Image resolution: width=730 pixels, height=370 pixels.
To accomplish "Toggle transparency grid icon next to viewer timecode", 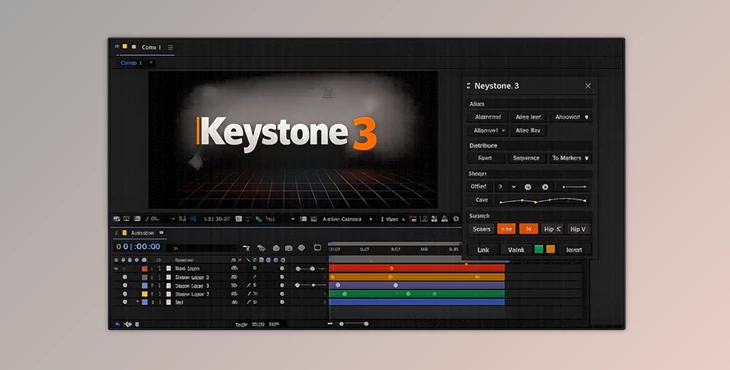I will [239, 219].
